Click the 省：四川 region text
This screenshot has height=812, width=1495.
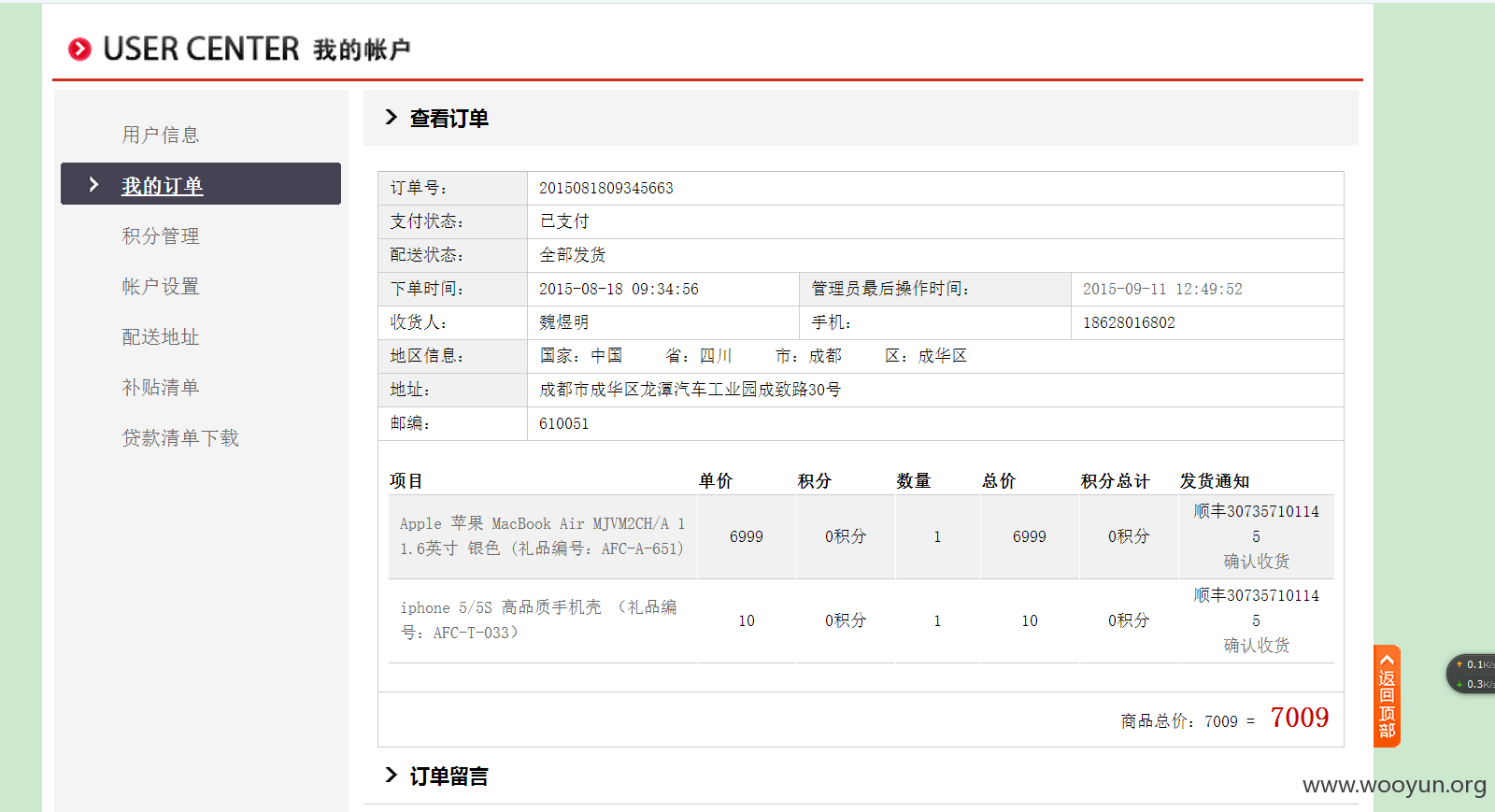point(698,356)
